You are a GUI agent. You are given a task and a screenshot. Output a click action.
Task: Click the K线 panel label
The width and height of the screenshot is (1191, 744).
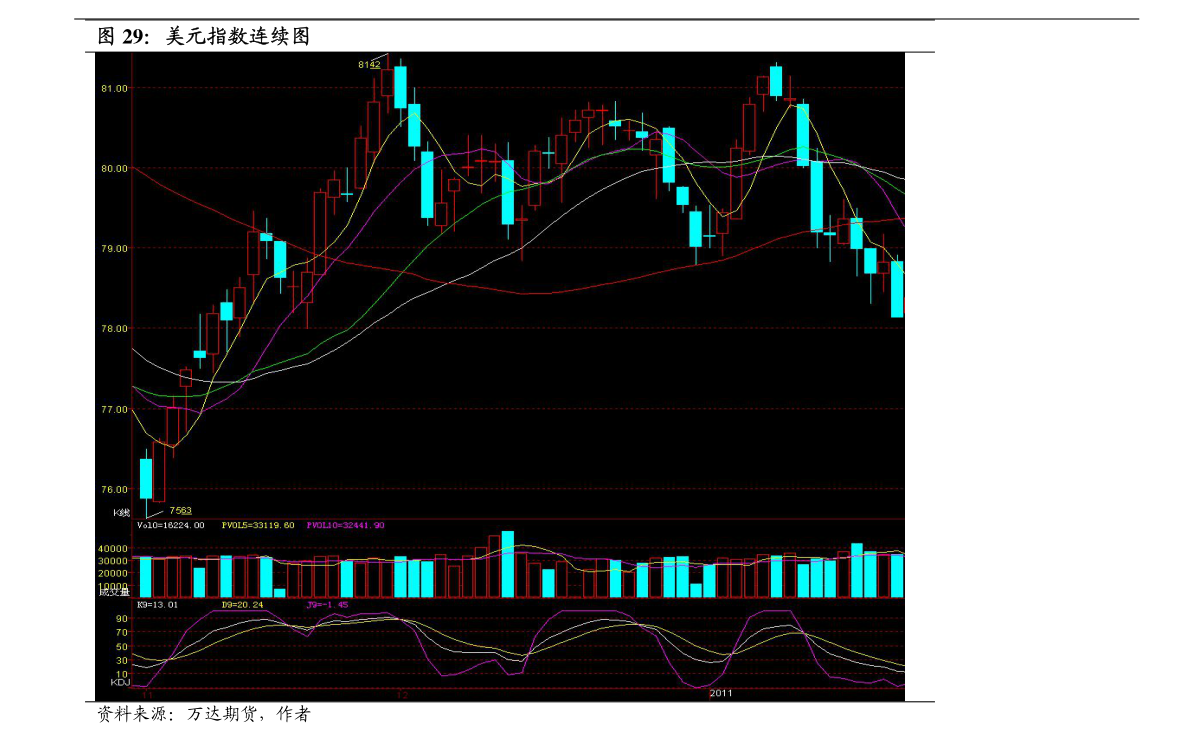coord(121,512)
